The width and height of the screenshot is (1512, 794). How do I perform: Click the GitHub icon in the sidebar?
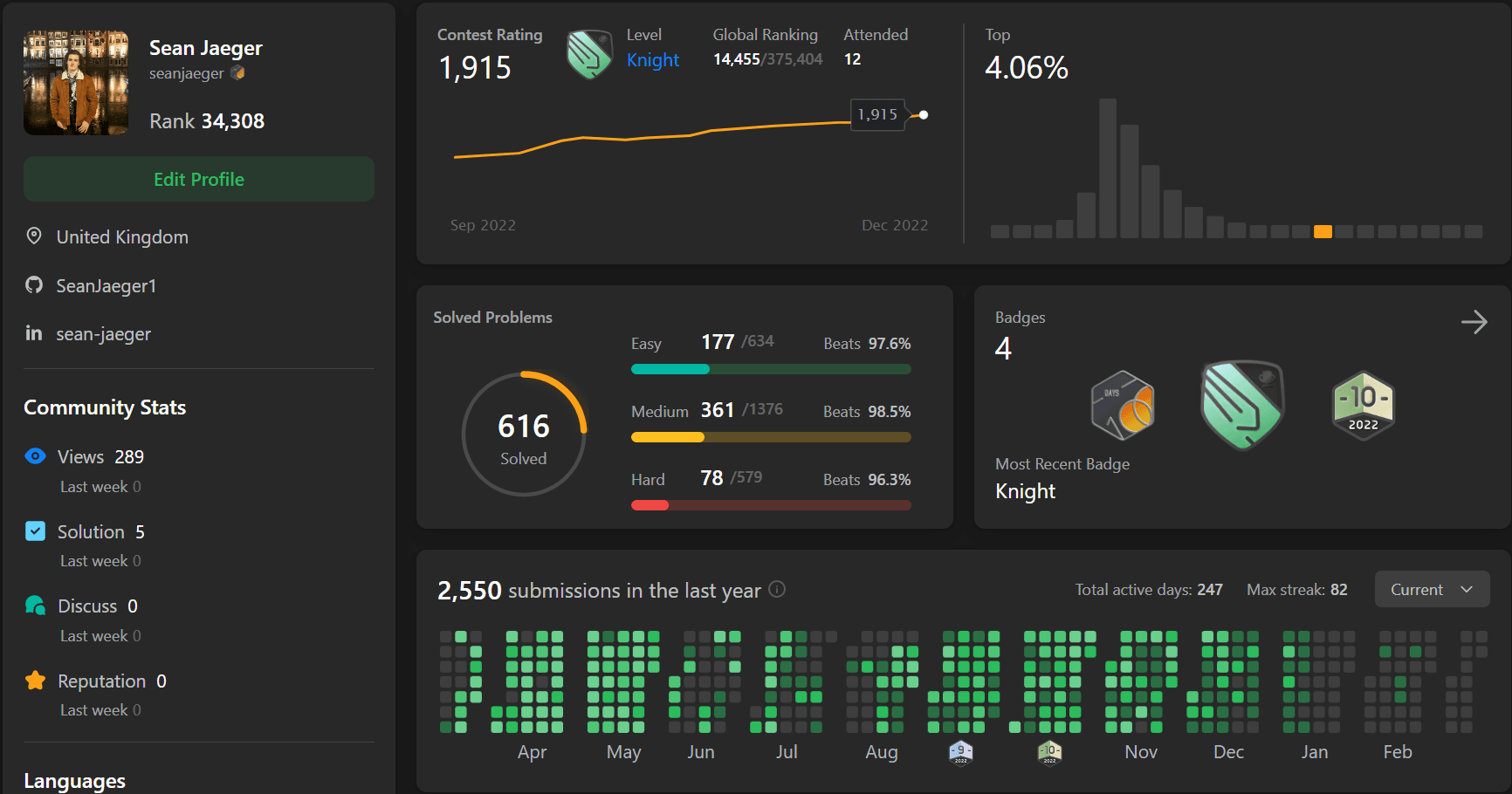(x=33, y=284)
